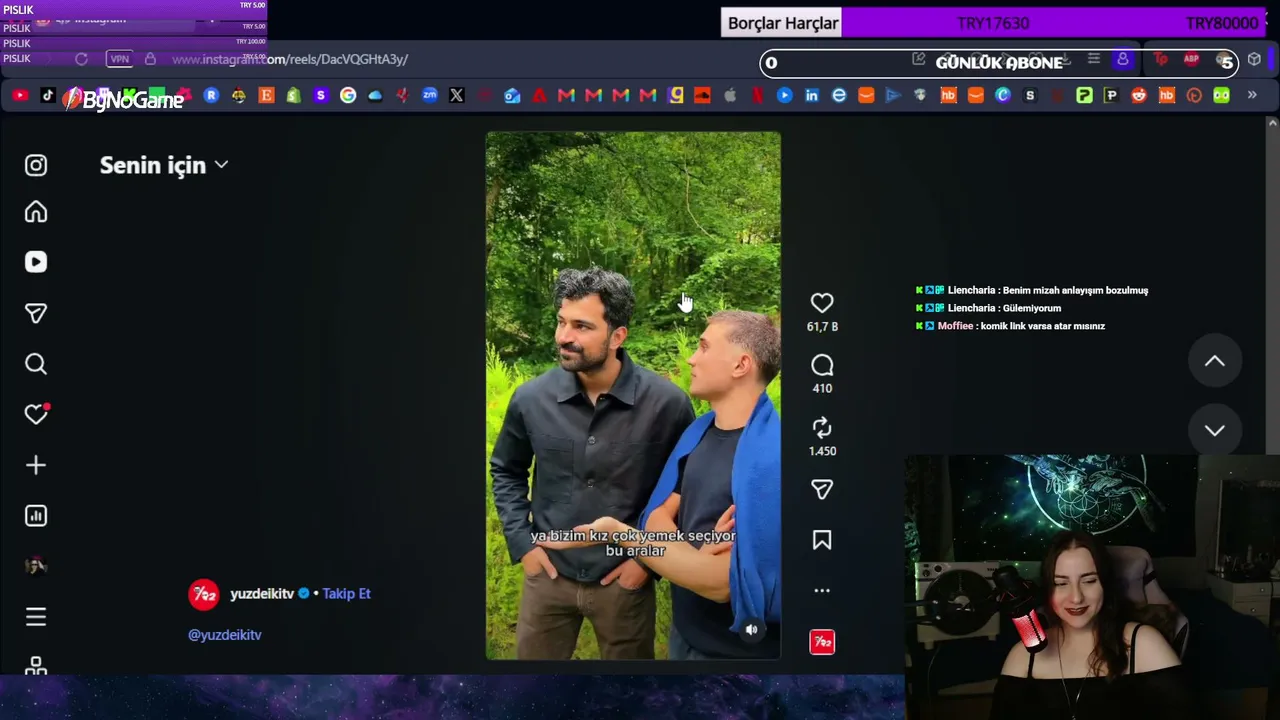Create a new post with plus icon

click(x=36, y=465)
